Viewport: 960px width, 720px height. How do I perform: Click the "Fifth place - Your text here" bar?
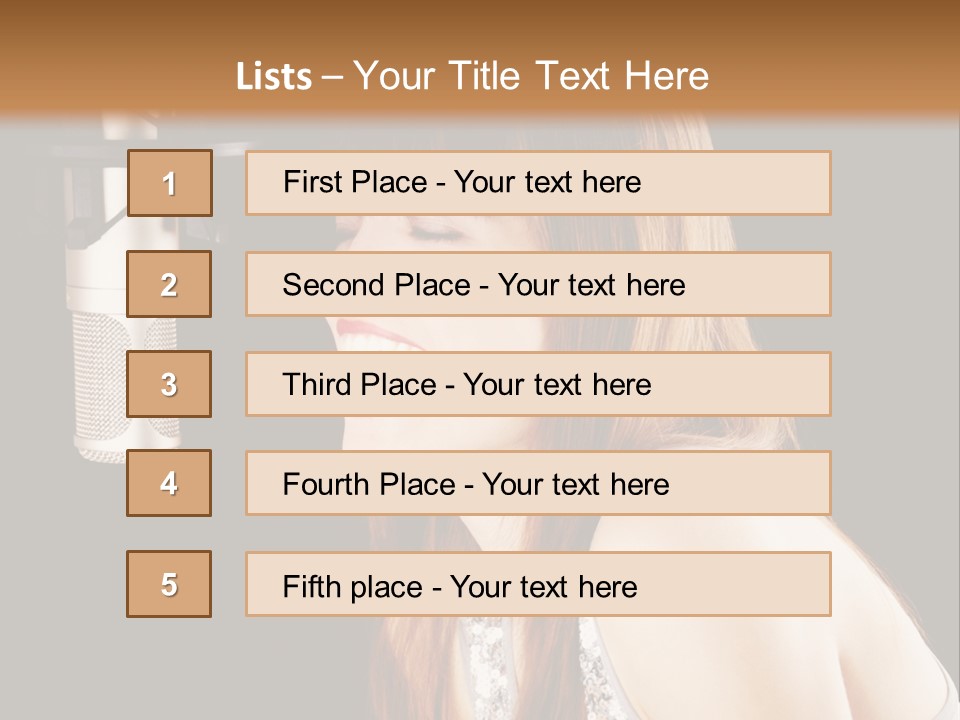538,584
